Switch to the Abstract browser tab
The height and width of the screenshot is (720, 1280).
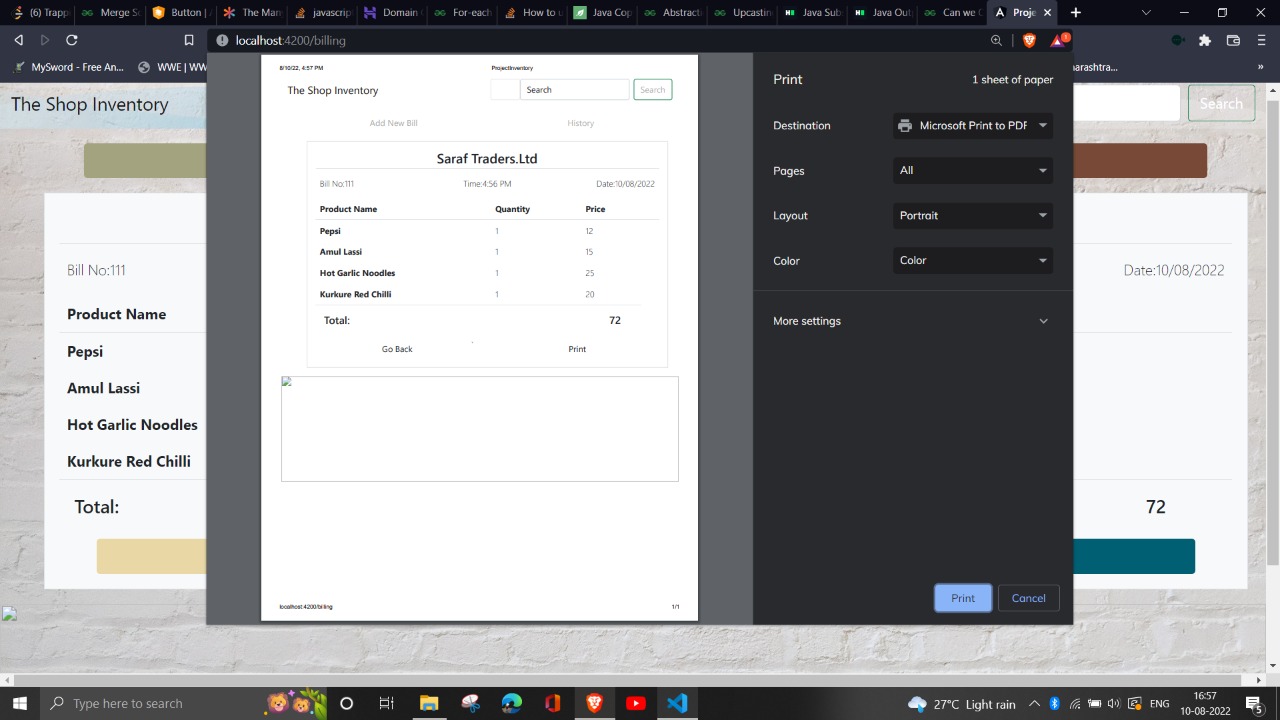tap(672, 13)
